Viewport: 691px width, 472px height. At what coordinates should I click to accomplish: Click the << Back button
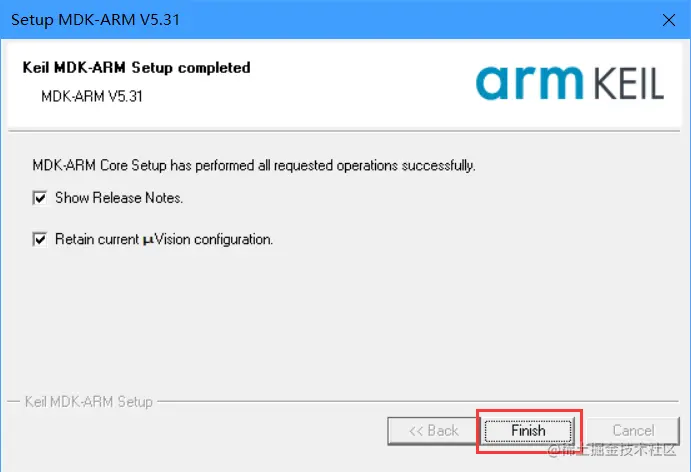434,430
